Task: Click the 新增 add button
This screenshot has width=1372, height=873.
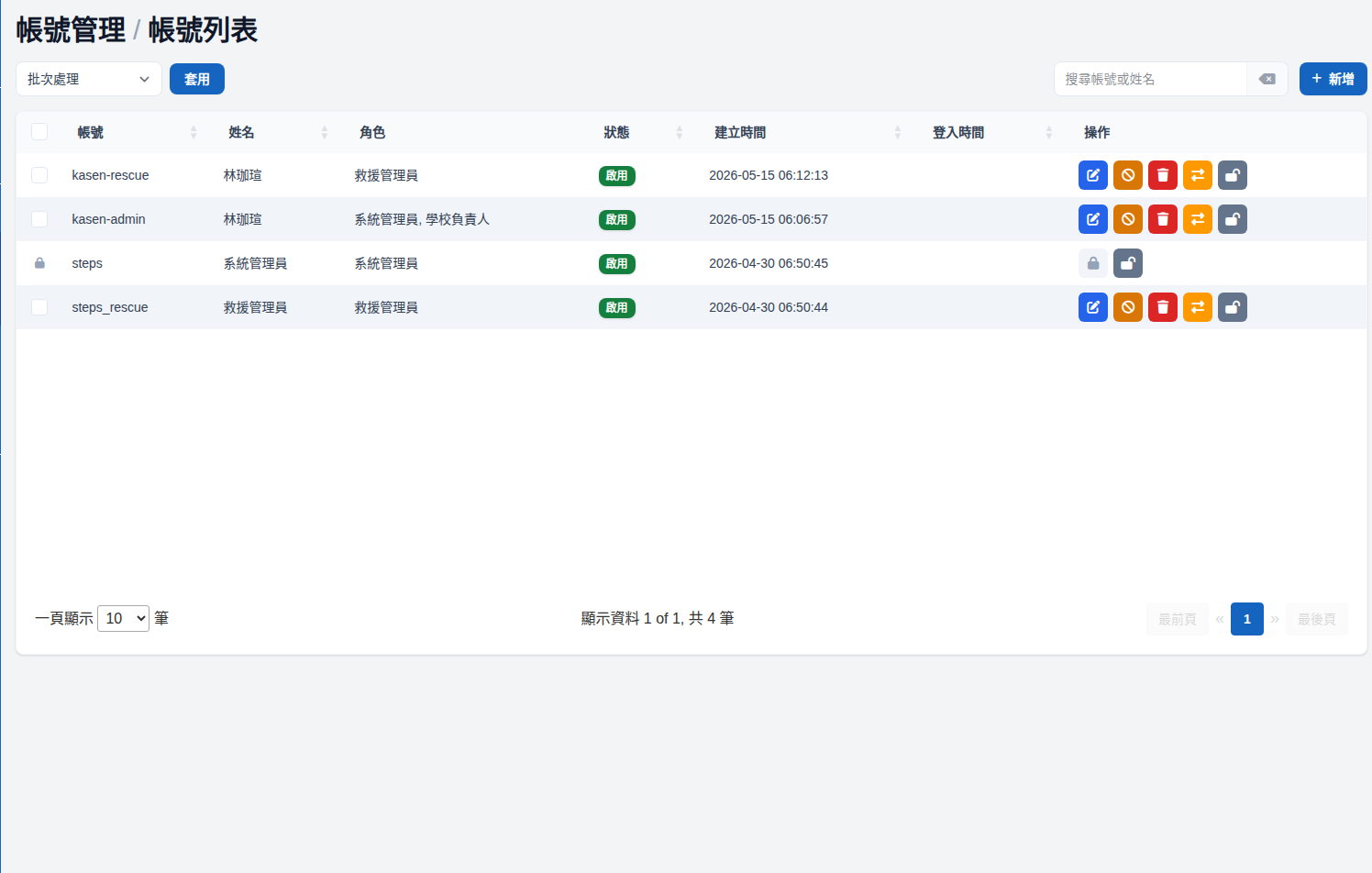Action: pyautogui.click(x=1333, y=79)
